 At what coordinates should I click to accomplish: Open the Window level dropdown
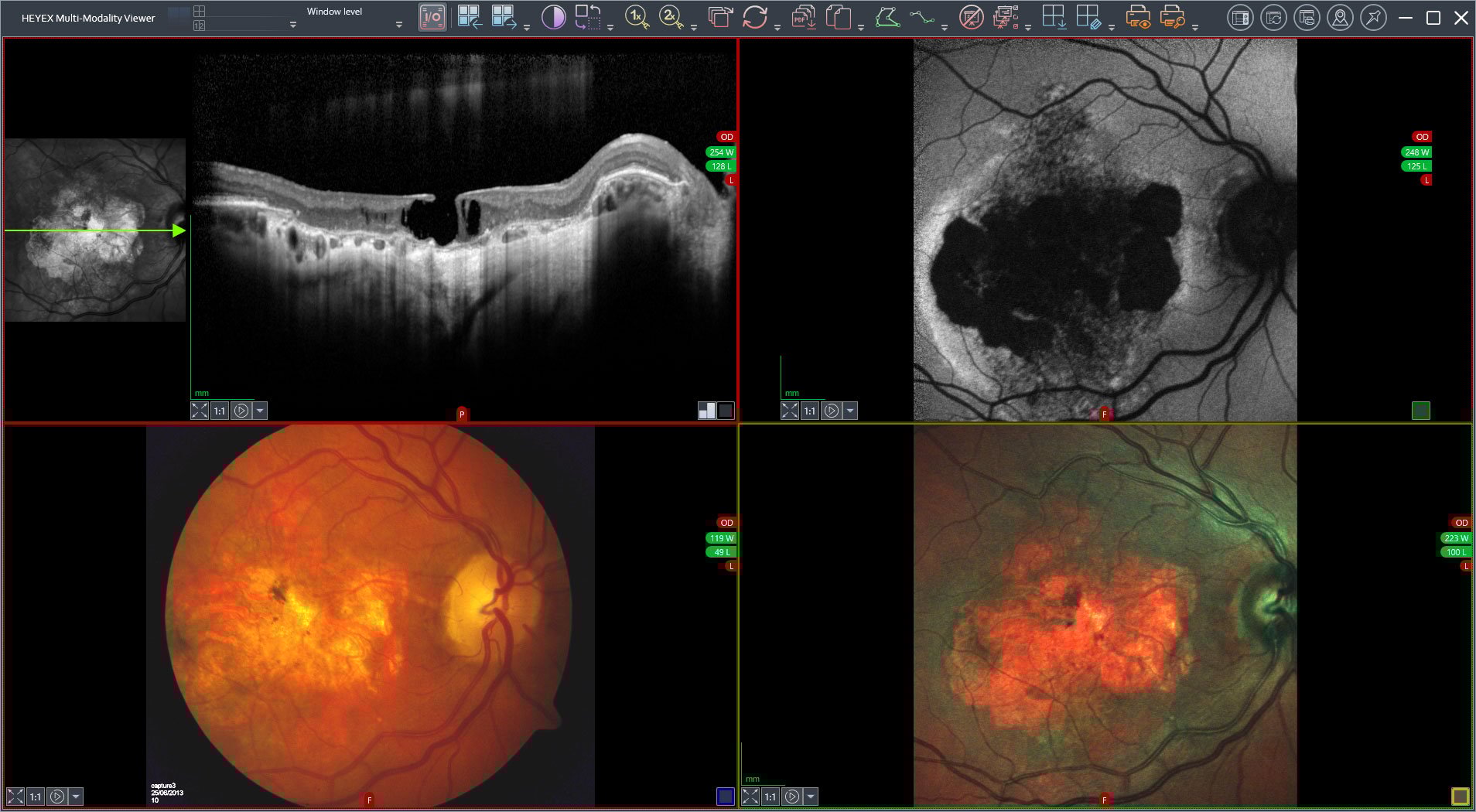(x=398, y=24)
